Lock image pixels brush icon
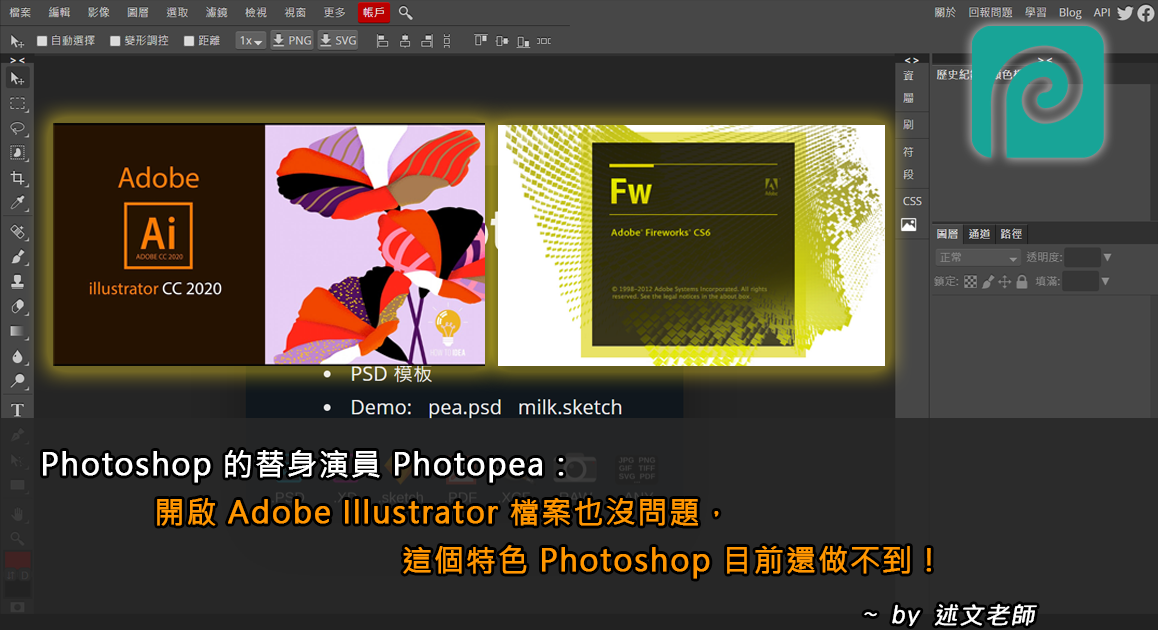The image size is (1158, 630). point(988,281)
